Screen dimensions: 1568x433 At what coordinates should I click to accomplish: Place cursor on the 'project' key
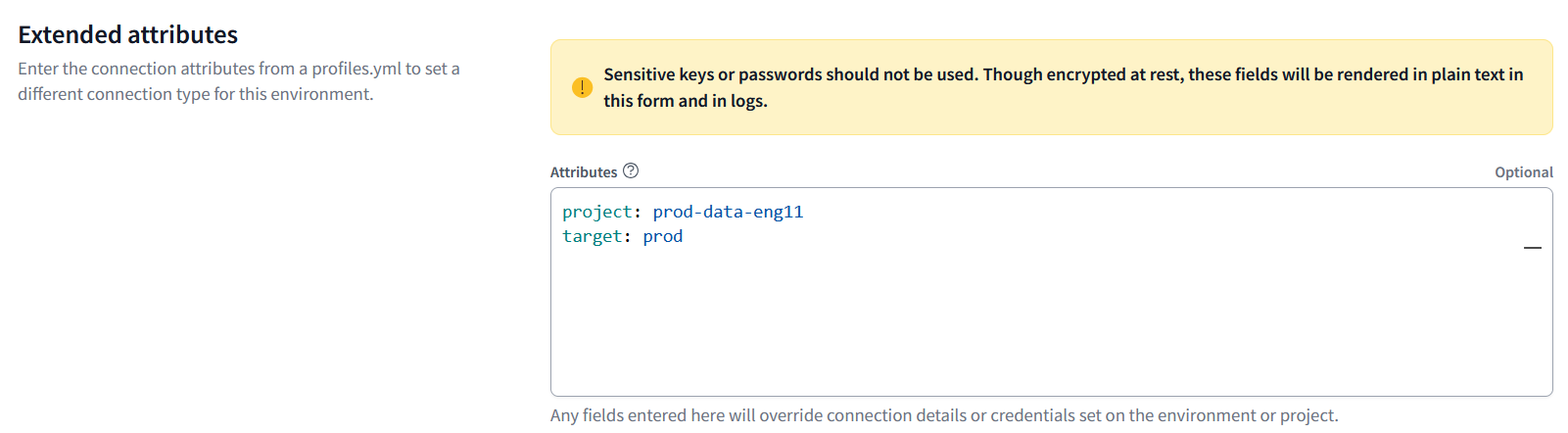597,212
